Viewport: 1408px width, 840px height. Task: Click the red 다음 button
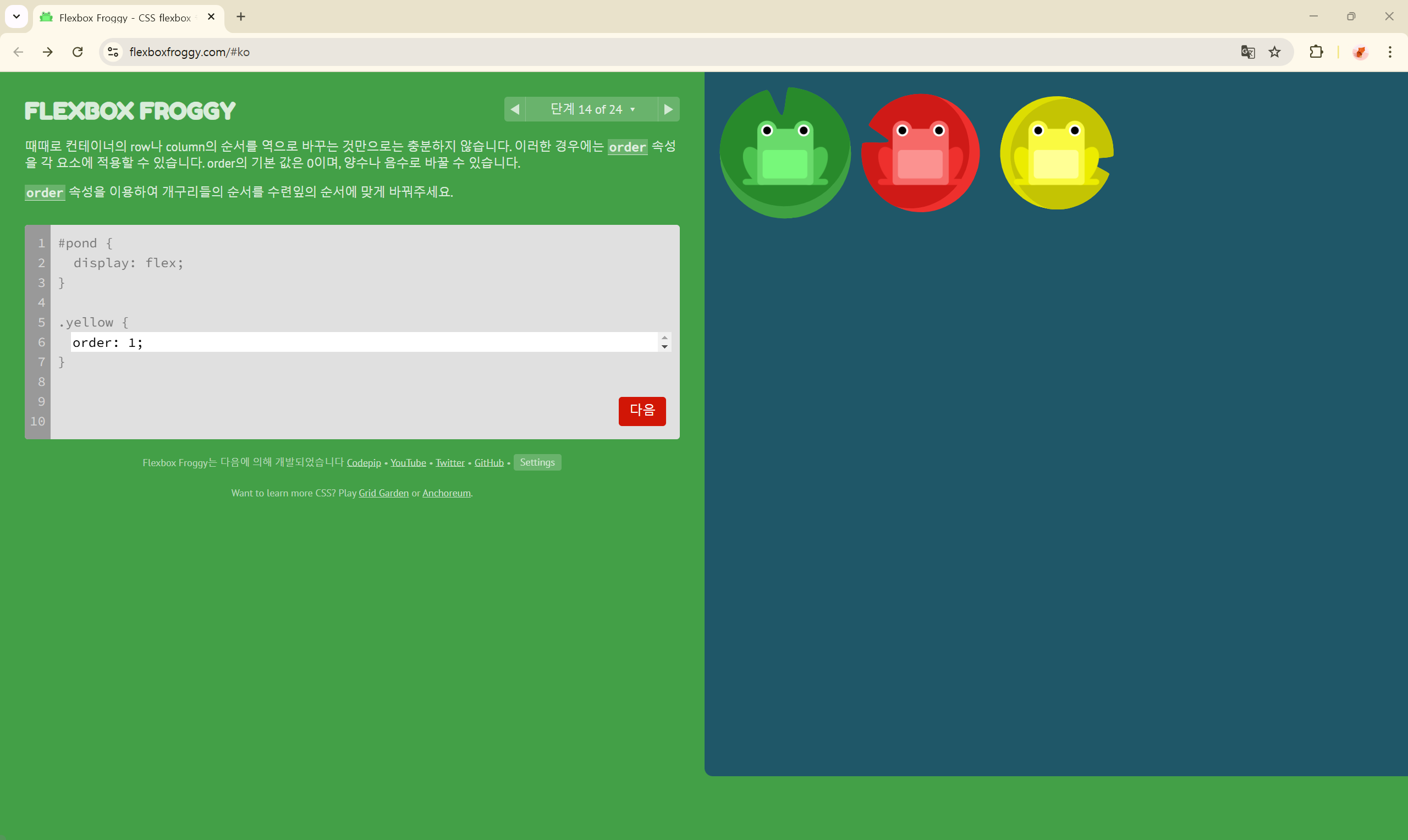[x=641, y=411]
